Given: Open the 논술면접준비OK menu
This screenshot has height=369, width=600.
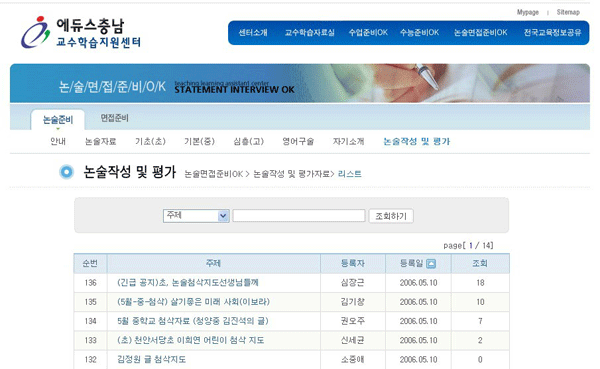Looking at the screenshot, I should pyautogui.click(x=481, y=33).
